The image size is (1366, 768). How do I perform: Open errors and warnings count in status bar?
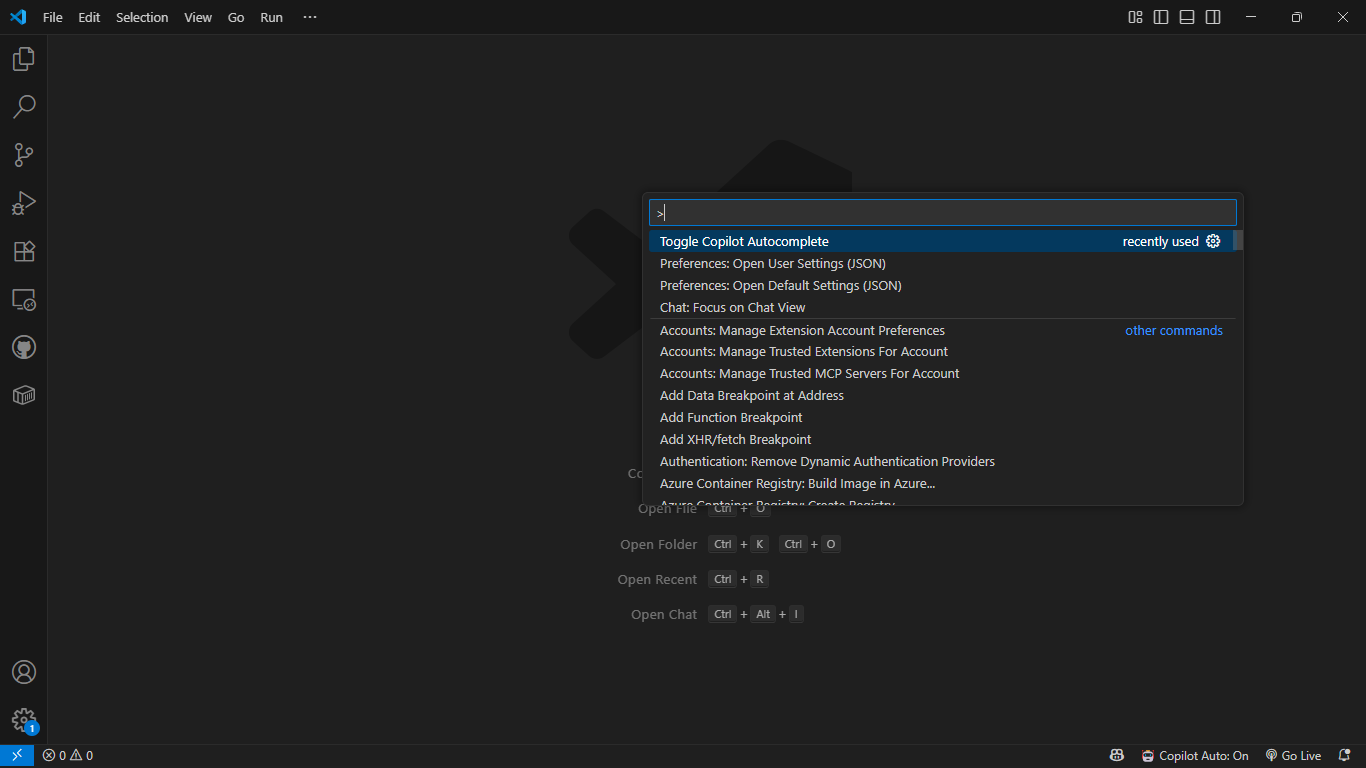tap(68, 756)
